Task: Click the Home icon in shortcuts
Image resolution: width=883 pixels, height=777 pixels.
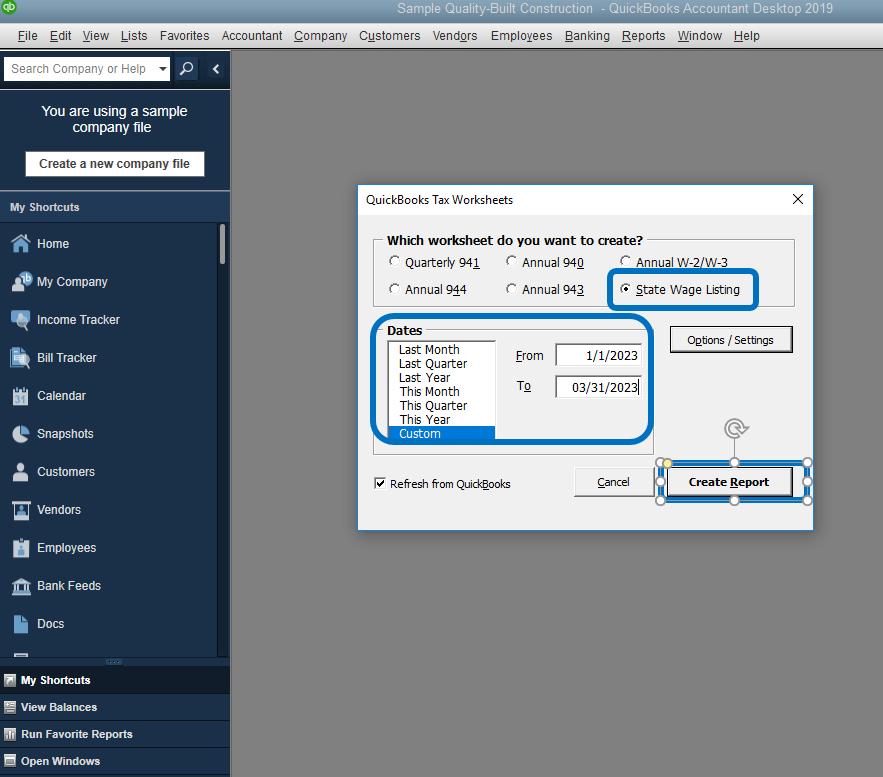Action: 21,243
